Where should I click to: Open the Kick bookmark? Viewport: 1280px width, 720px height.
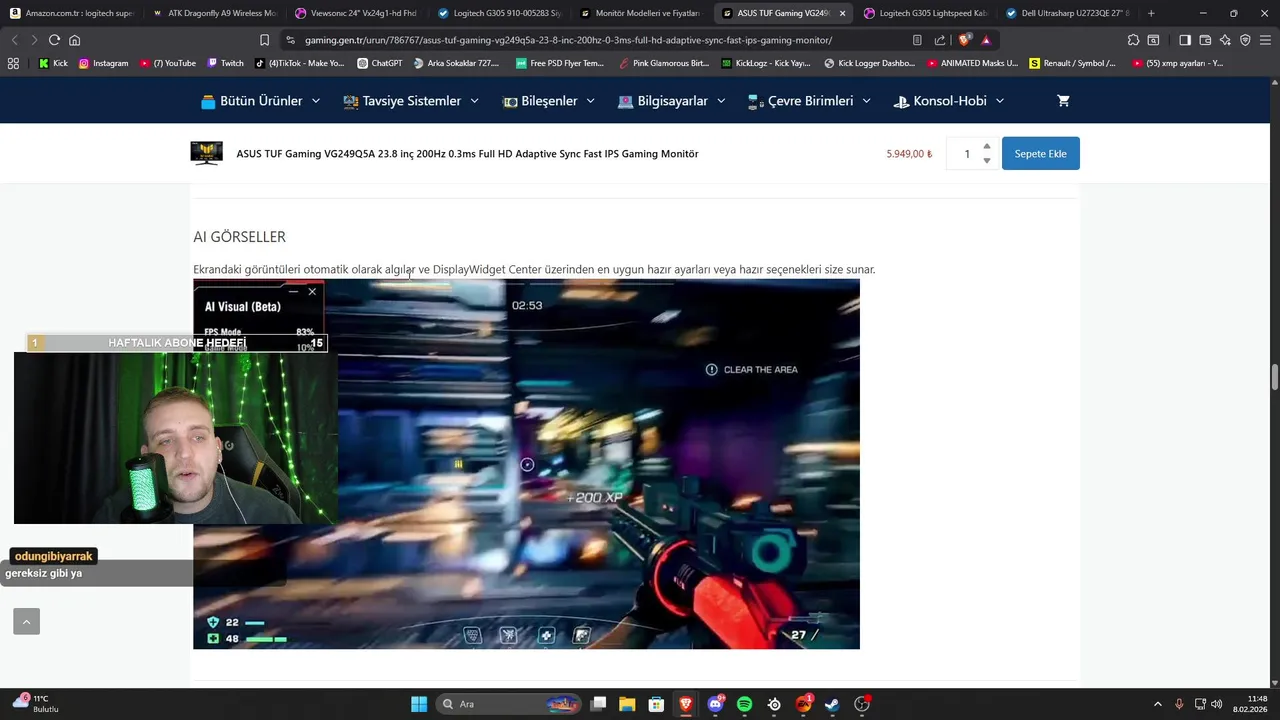(x=53, y=63)
